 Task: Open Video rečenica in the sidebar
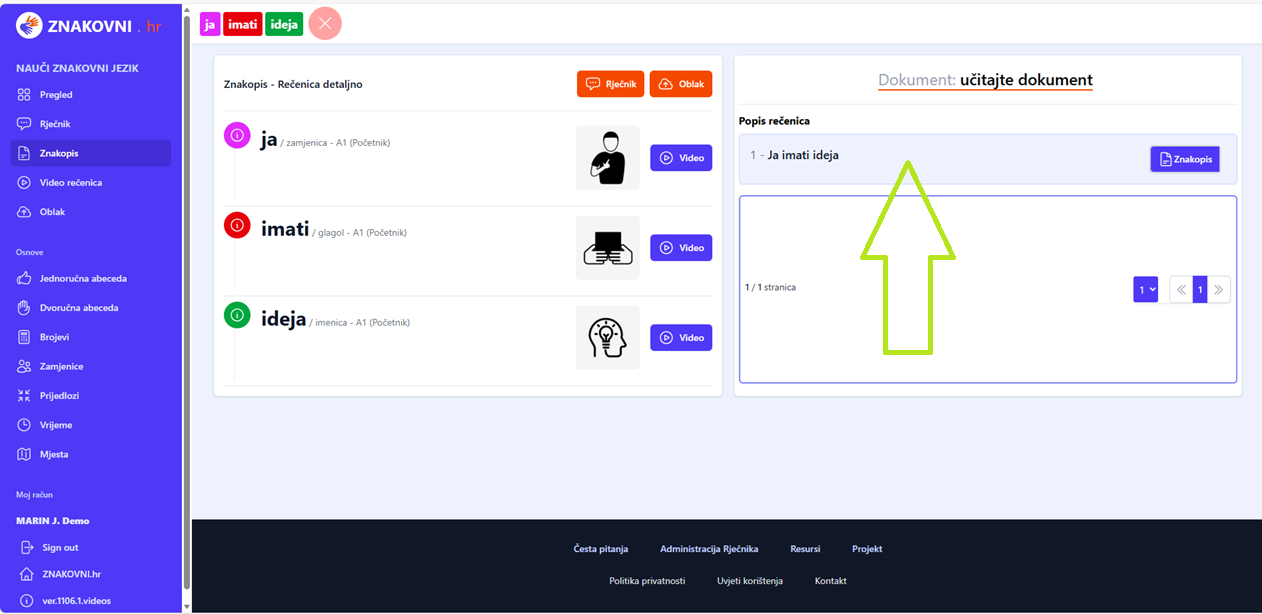tap(70, 183)
